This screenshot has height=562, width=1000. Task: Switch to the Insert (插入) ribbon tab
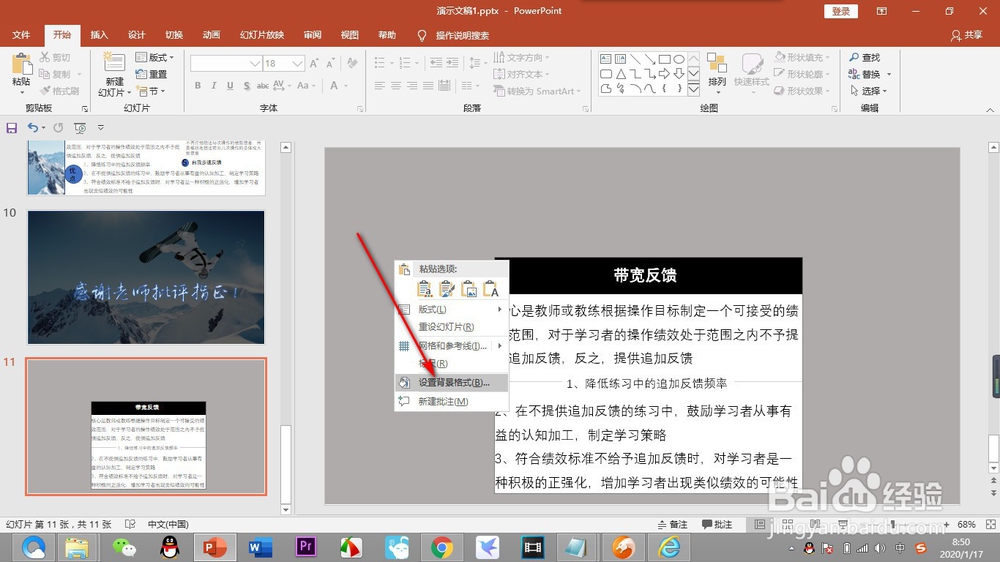click(99, 35)
